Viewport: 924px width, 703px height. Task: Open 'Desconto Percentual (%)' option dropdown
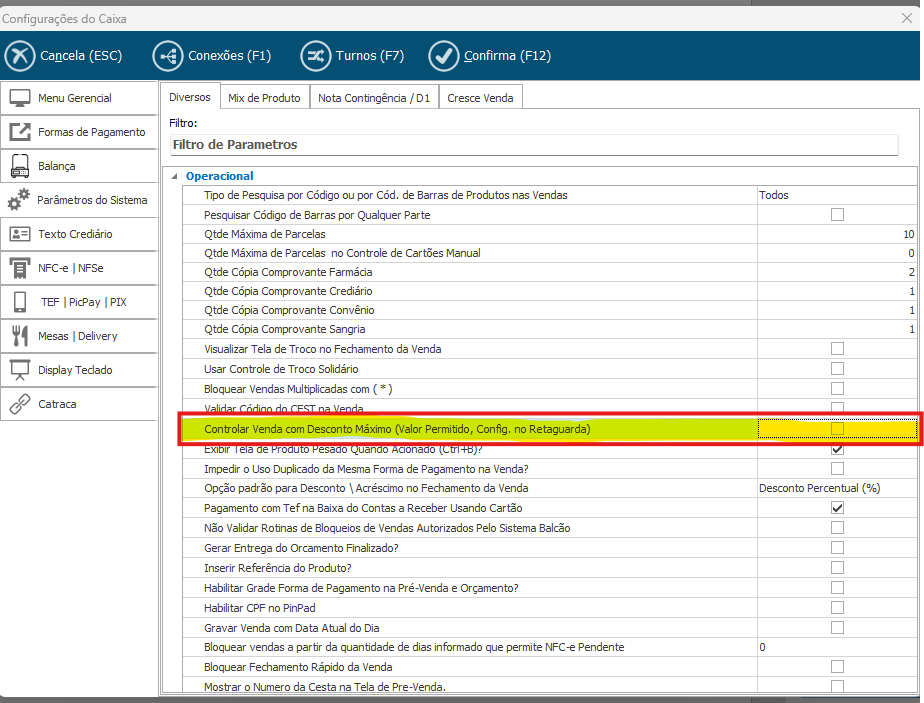tap(836, 488)
